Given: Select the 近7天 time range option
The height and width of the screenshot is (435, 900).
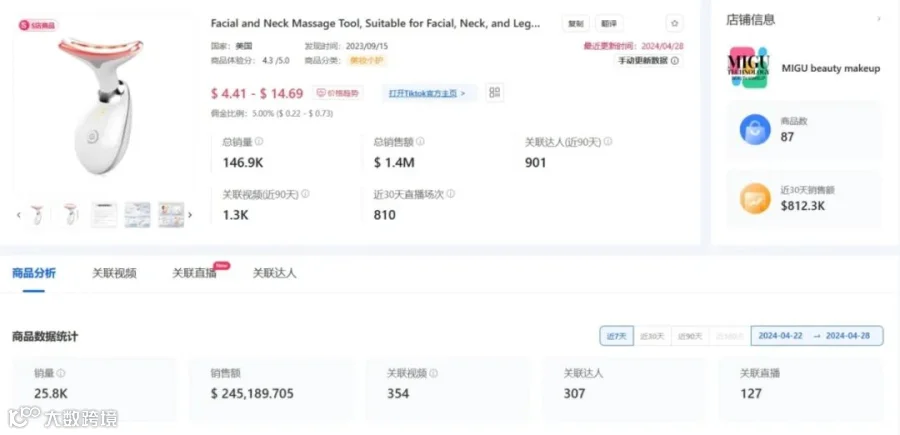Looking at the screenshot, I should [x=616, y=336].
